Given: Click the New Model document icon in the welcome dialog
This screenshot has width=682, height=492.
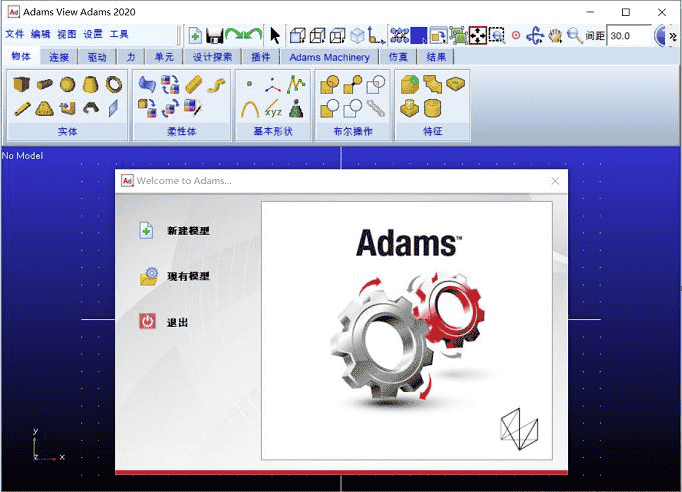Looking at the screenshot, I should click(x=147, y=231).
